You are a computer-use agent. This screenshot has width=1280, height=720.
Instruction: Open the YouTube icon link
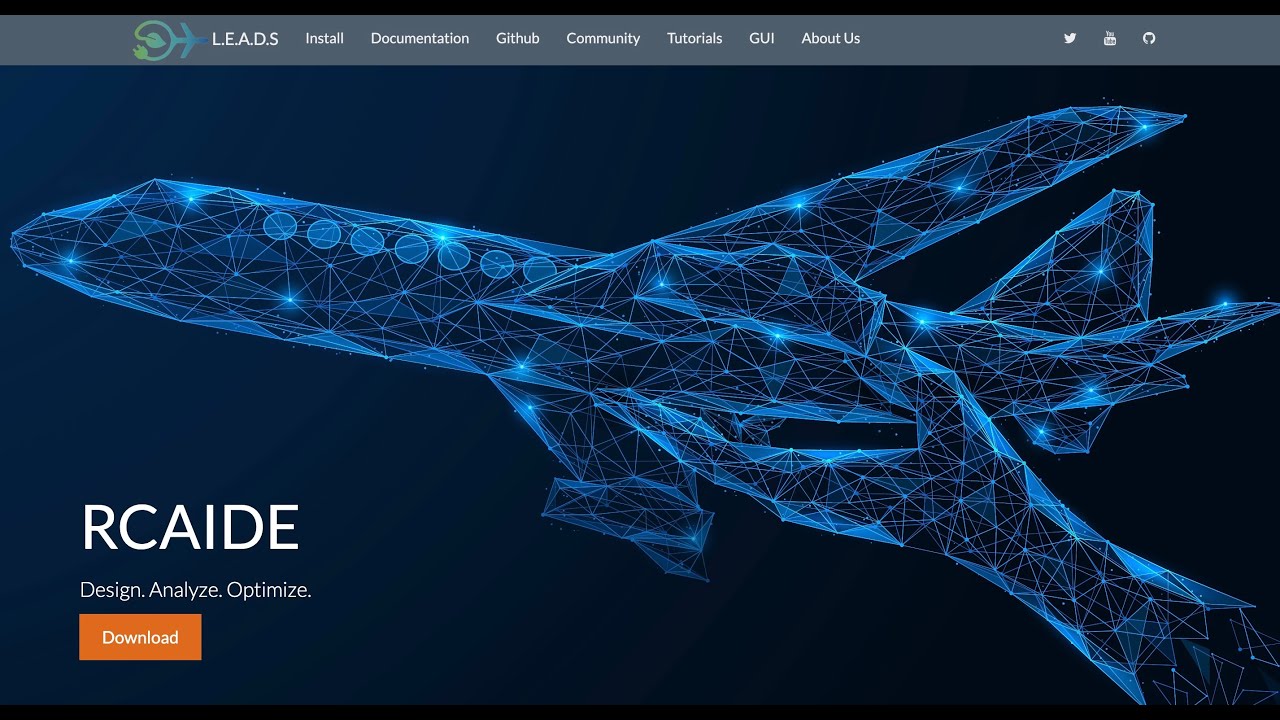tap(1109, 38)
